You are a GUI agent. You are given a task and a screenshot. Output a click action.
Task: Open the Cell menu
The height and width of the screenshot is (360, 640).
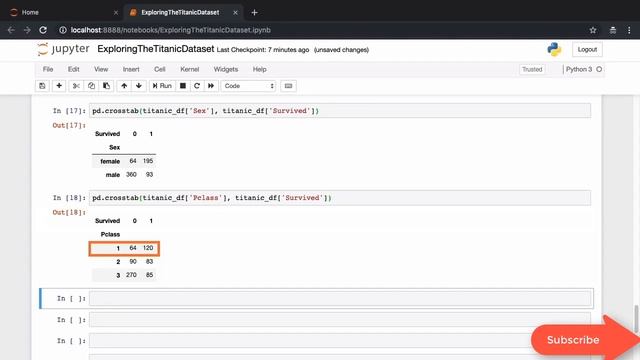point(160,69)
